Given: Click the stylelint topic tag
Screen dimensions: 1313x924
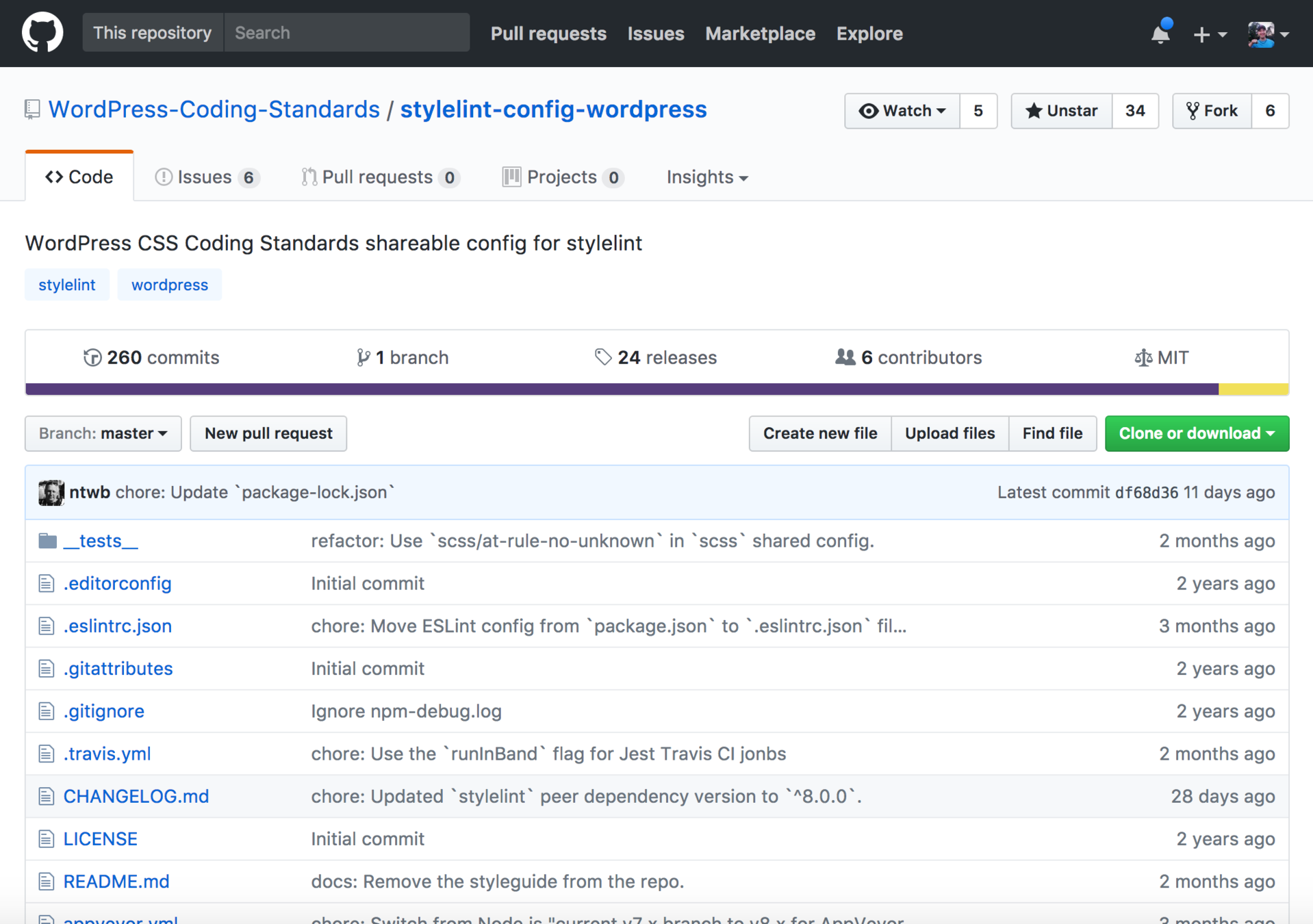Looking at the screenshot, I should [66, 285].
